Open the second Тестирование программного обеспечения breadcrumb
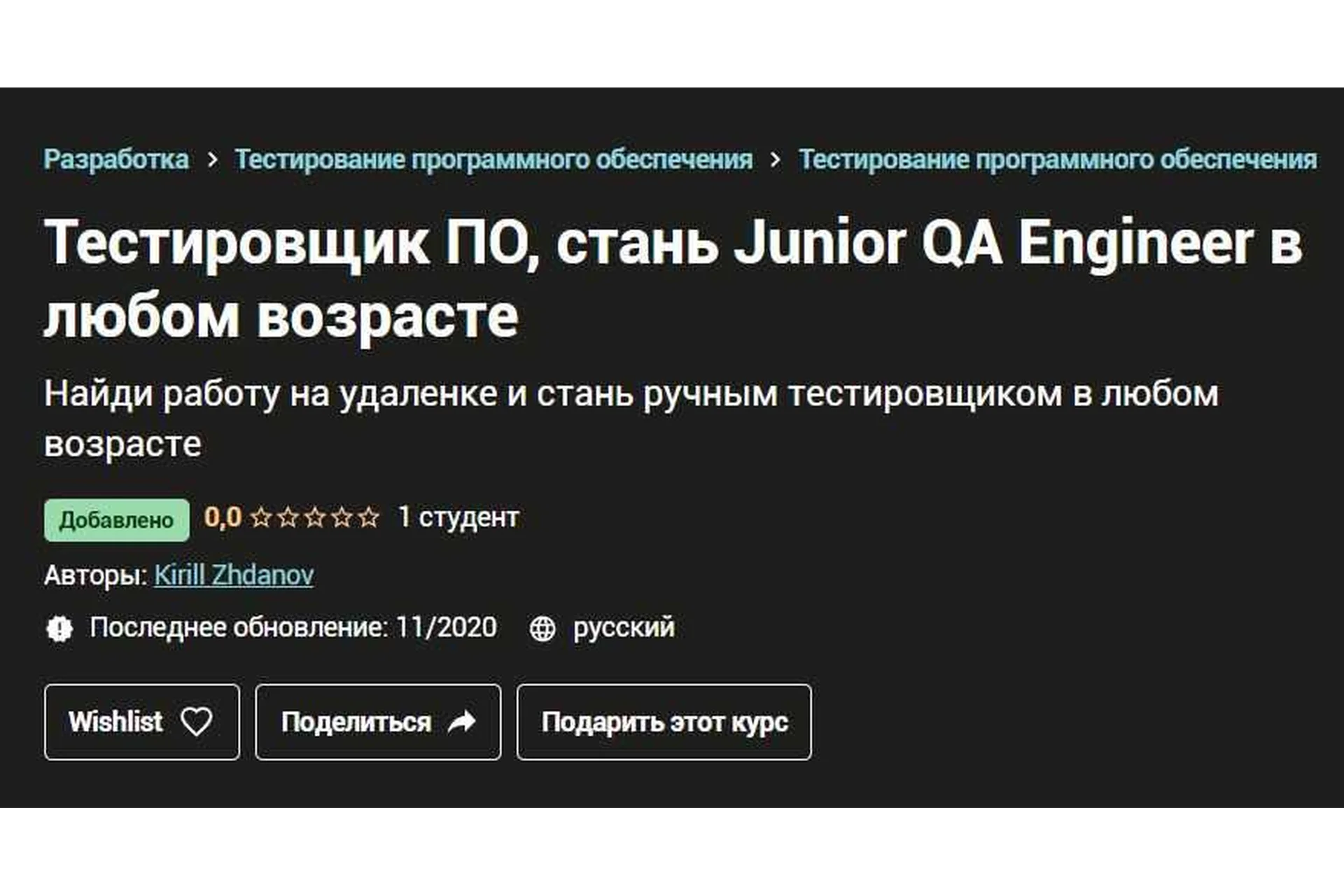Image resolution: width=1344 pixels, height=896 pixels. tap(1057, 159)
